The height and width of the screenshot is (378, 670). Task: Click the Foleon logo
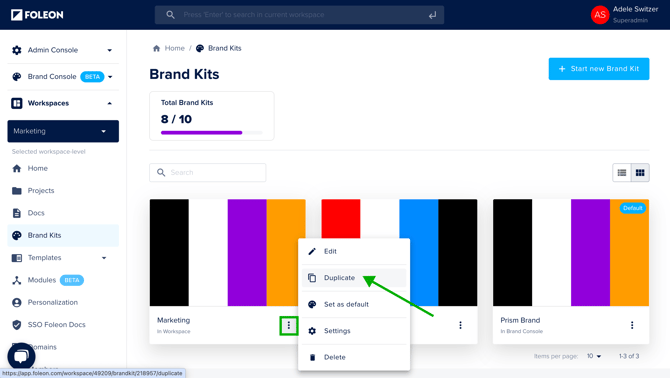click(x=37, y=15)
